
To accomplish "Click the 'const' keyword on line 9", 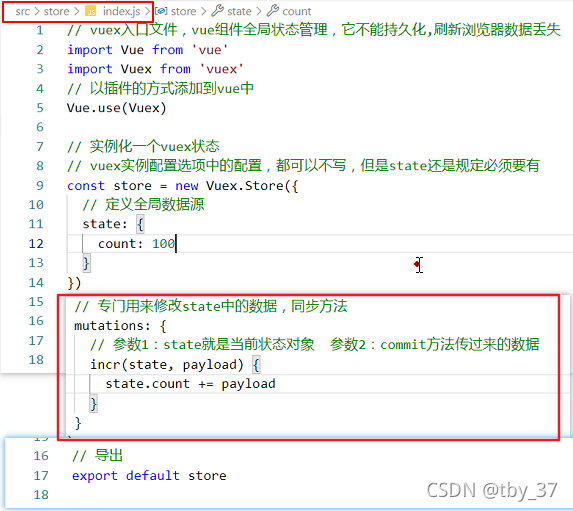I will [x=86, y=186].
